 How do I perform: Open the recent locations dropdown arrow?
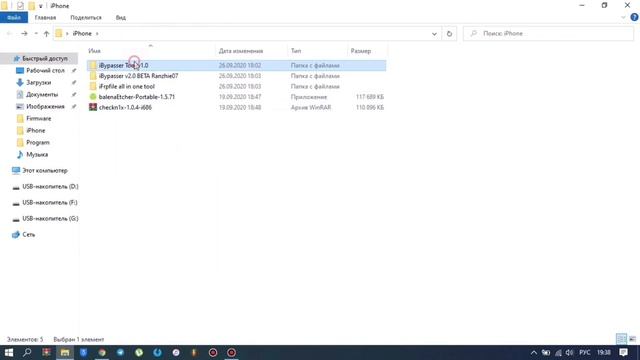pyautogui.click(x=36, y=33)
